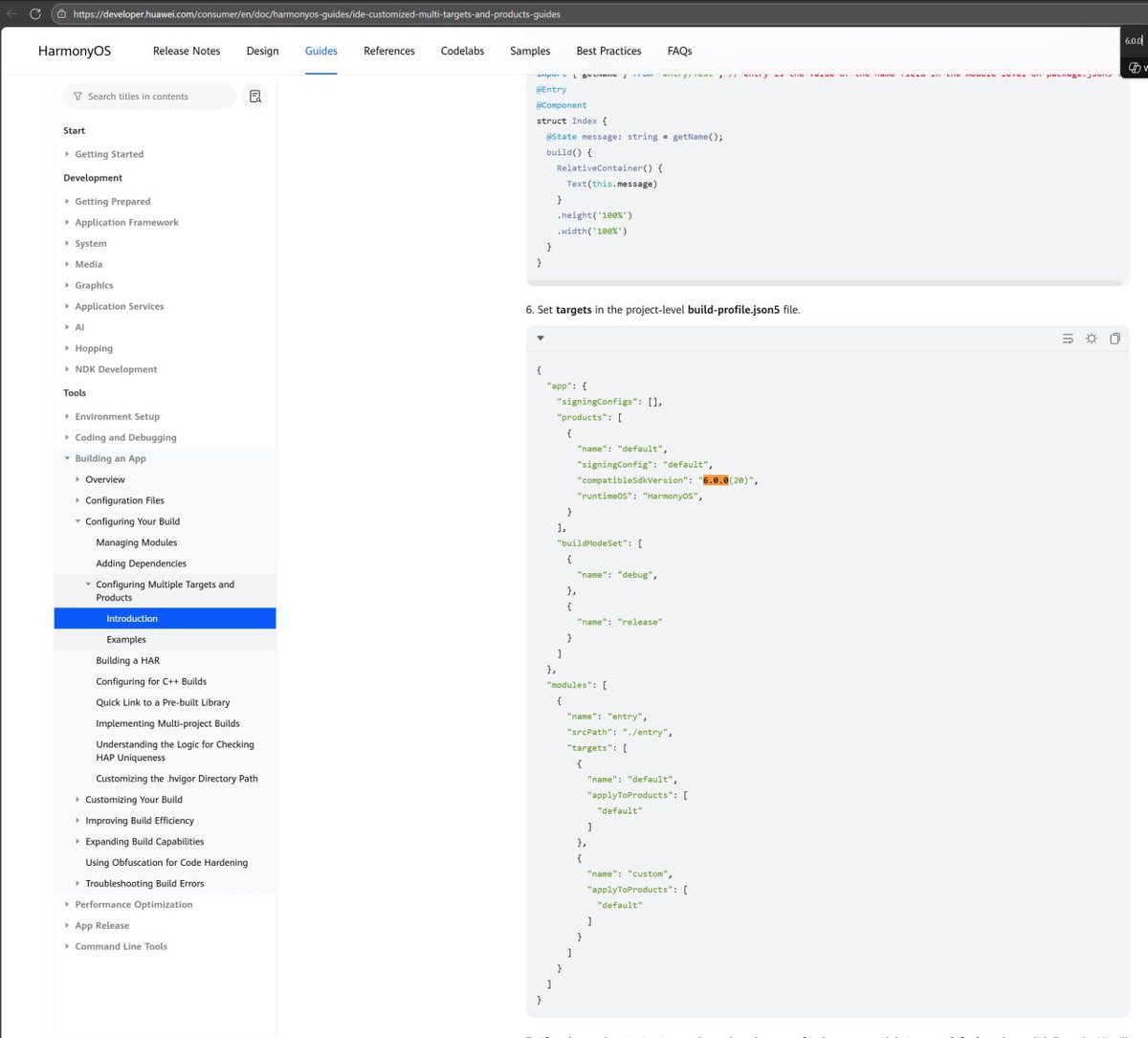Expand Getting Prepared section
Screen dimensions: 1148x1038
pyautogui.click(x=112, y=202)
